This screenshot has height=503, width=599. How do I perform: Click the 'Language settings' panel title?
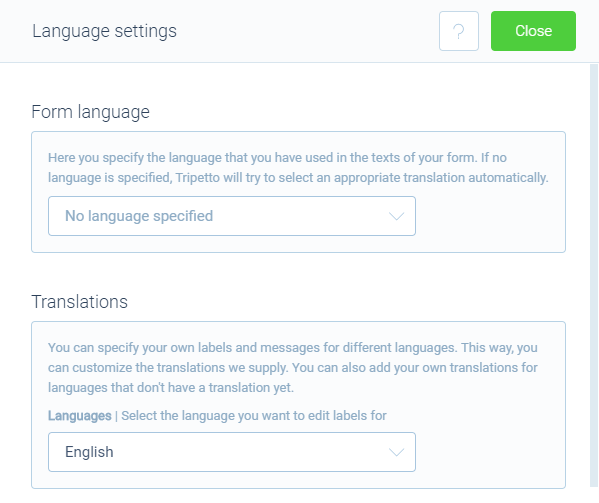click(x=104, y=31)
